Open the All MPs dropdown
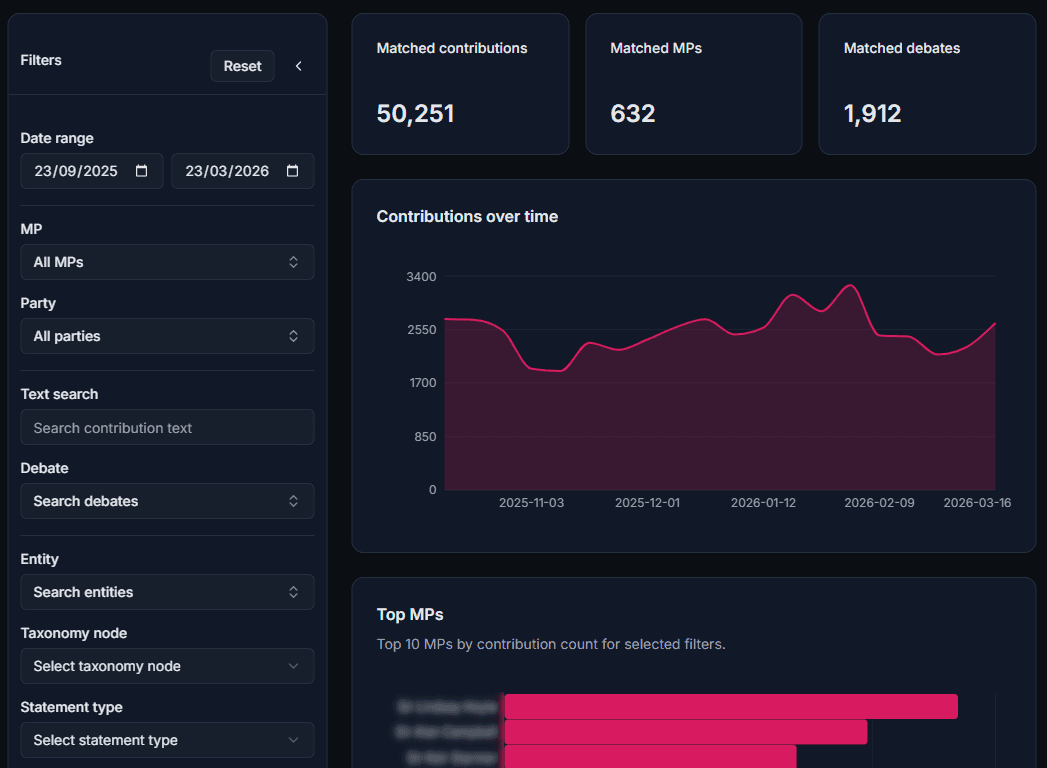Screen dimensions: 1047x768 pos(167,262)
